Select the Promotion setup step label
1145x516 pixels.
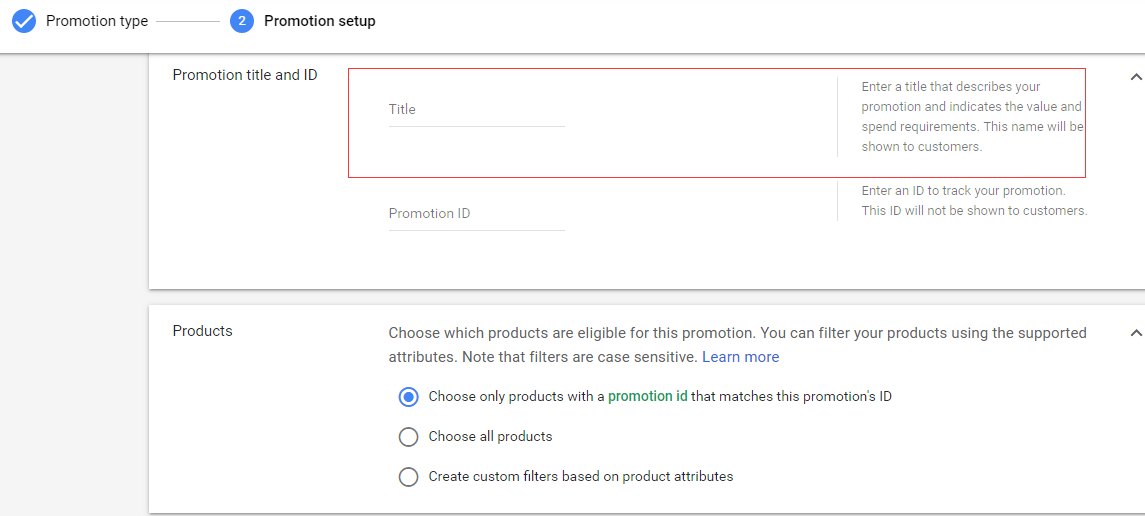point(319,21)
